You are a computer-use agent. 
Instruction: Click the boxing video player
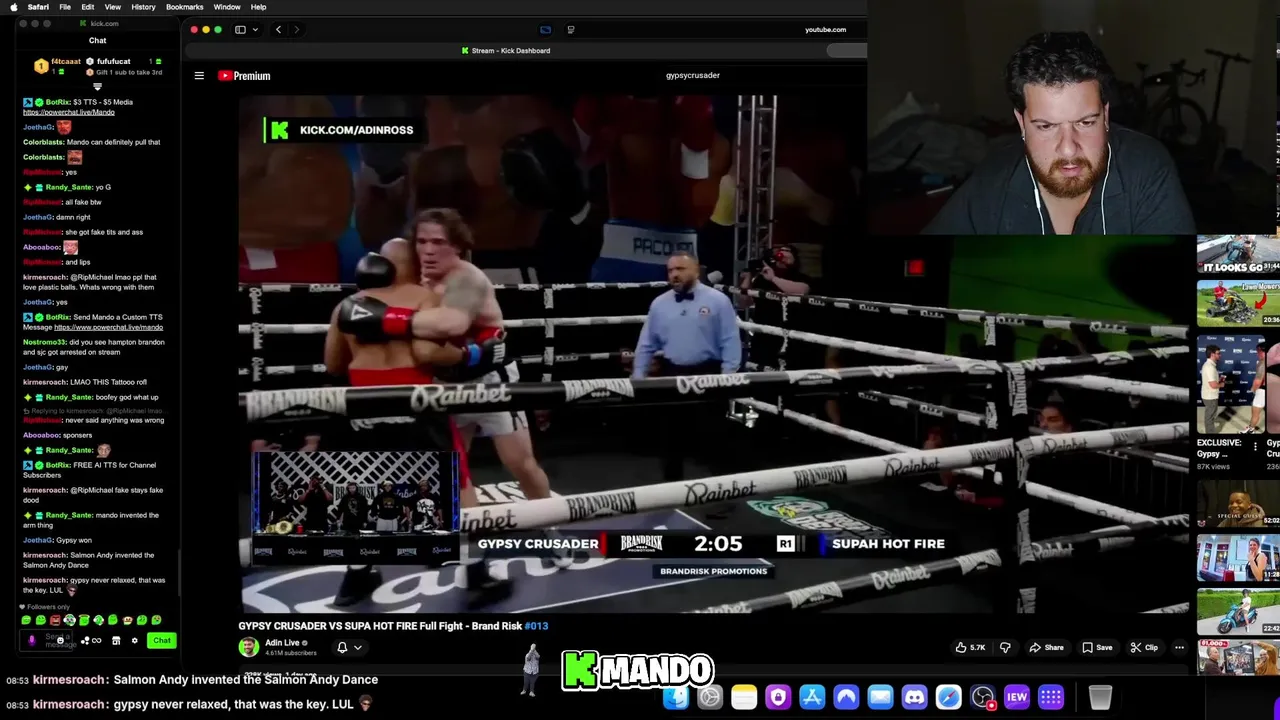713,353
